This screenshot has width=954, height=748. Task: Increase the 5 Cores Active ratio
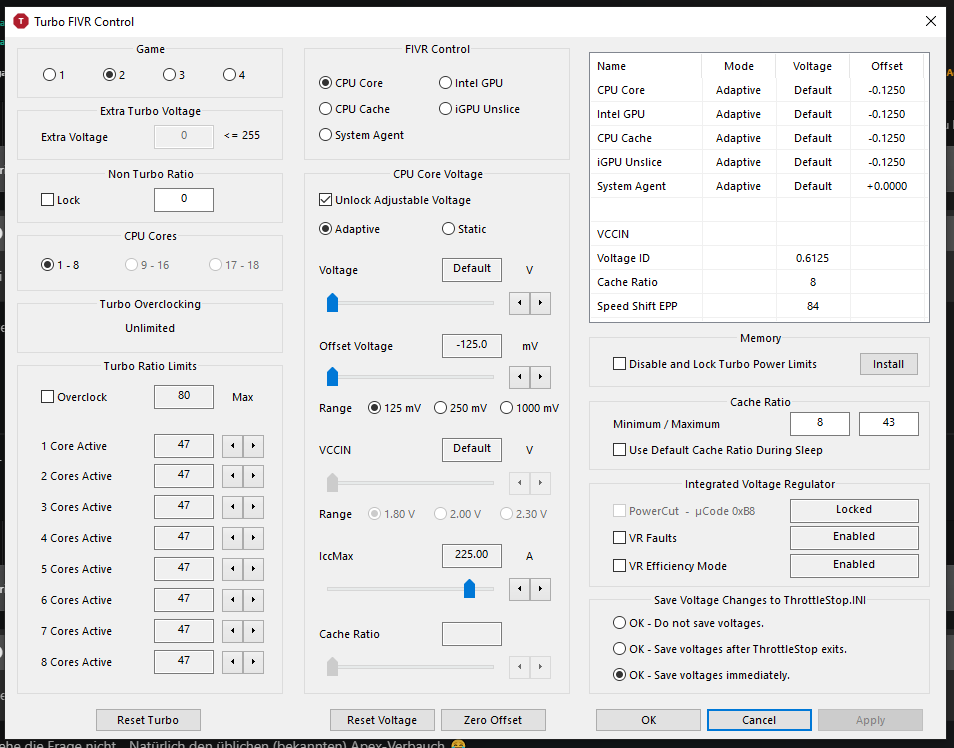pyautogui.click(x=253, y=569)
